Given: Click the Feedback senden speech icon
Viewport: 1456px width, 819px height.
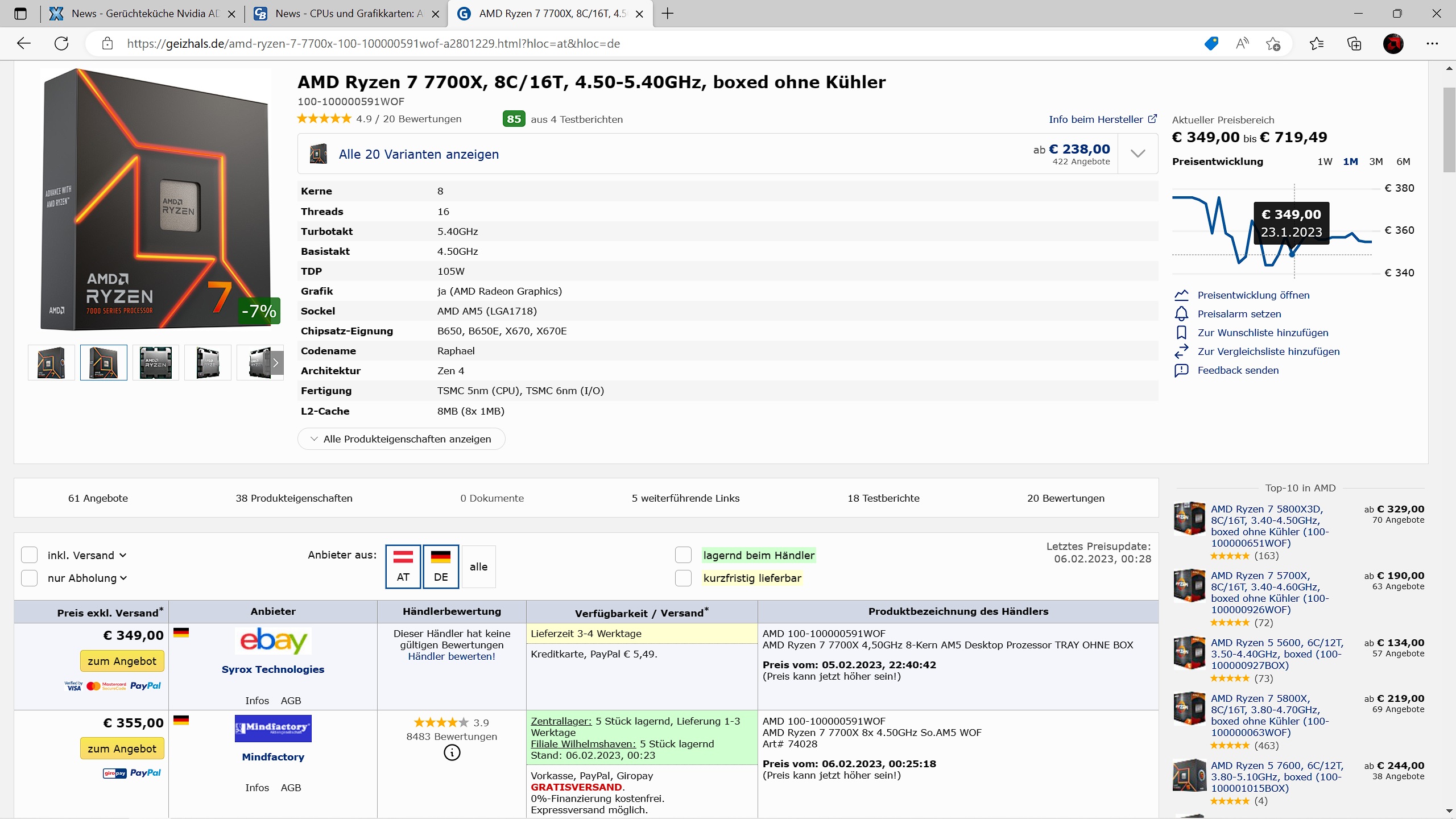Looking at the screenshot, I should tap(1181, 370).
